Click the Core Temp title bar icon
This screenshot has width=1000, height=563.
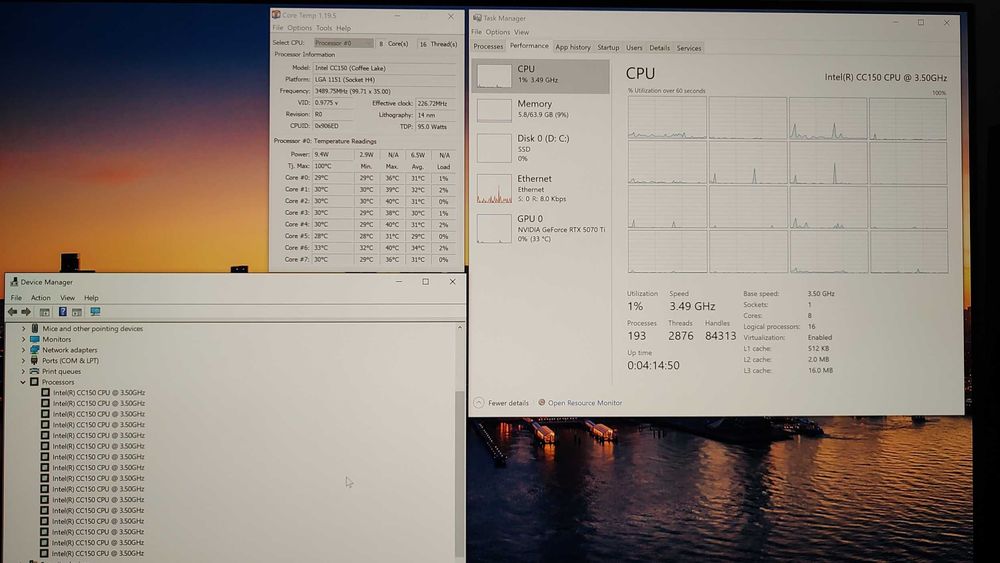(x=276, y=15)
